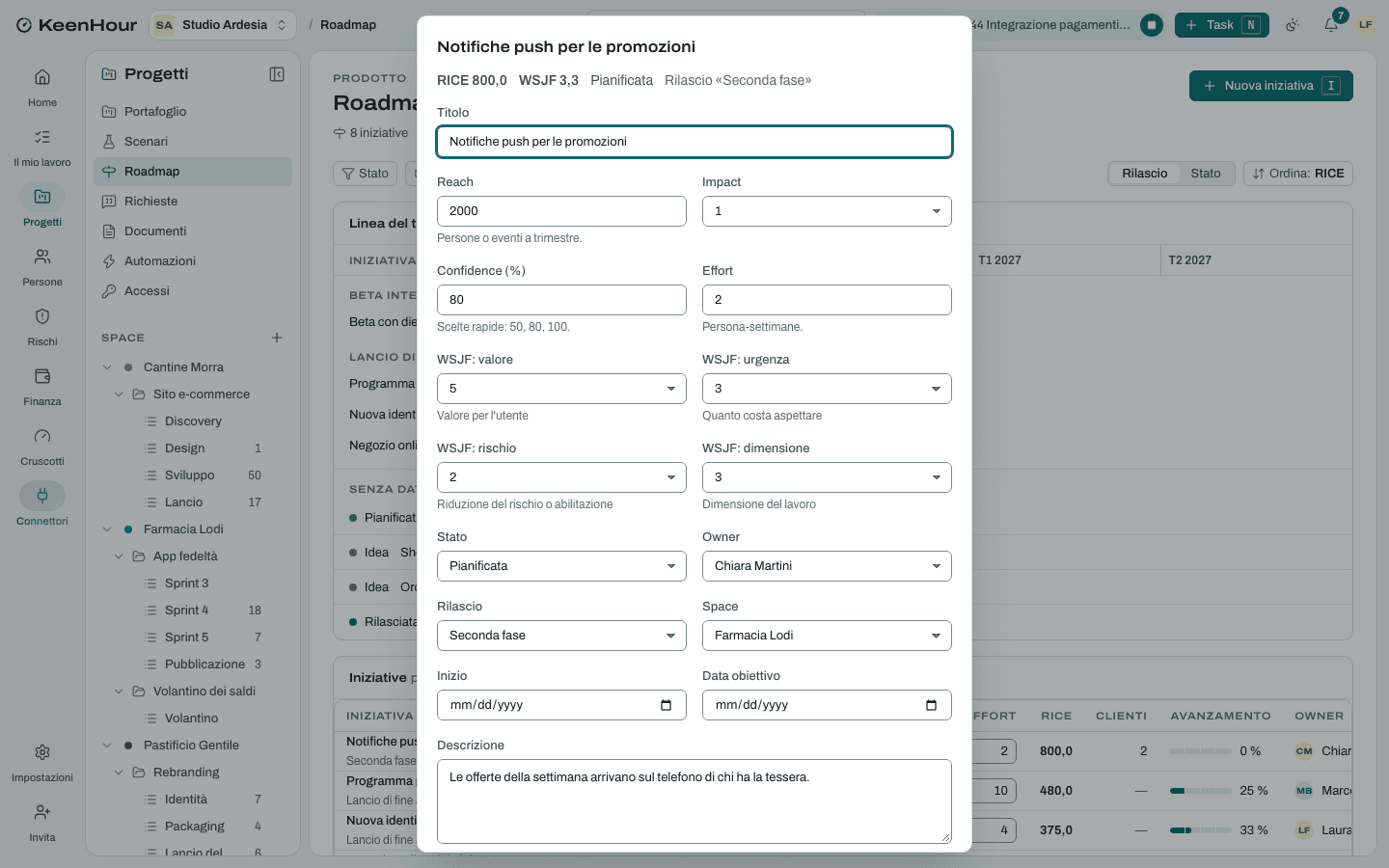
Task: Open Richieste in Progetti menu
Action: tap(193, 202)
